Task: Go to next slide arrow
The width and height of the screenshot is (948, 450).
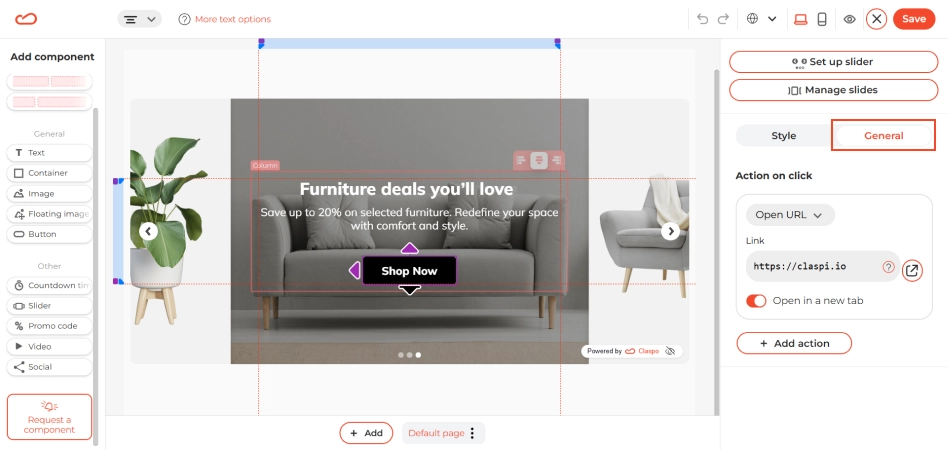Action: (670, 231)
